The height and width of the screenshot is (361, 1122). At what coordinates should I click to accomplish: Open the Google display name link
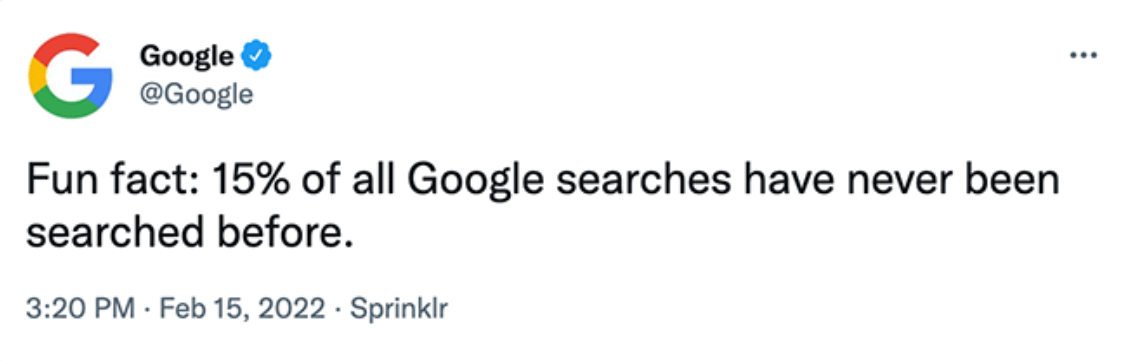[x=187, y=56]
